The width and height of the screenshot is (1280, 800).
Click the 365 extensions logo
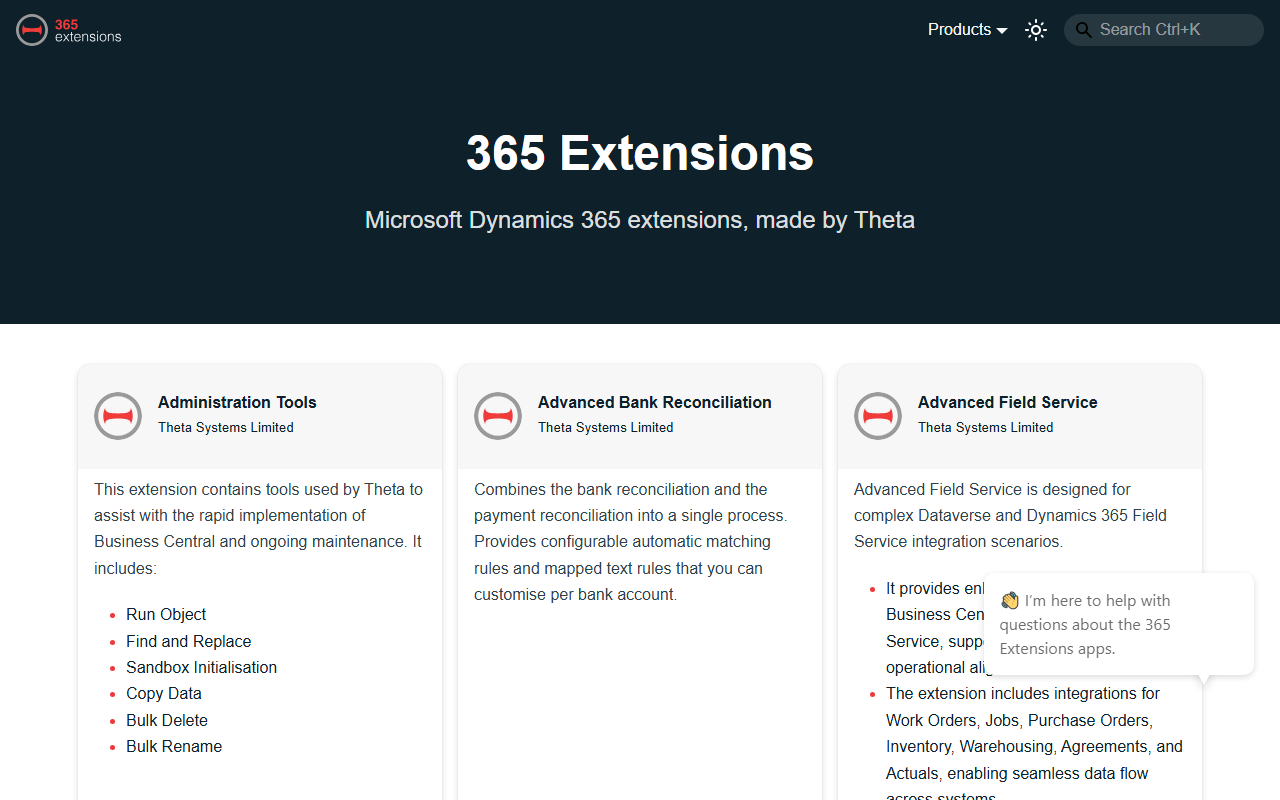69,30
